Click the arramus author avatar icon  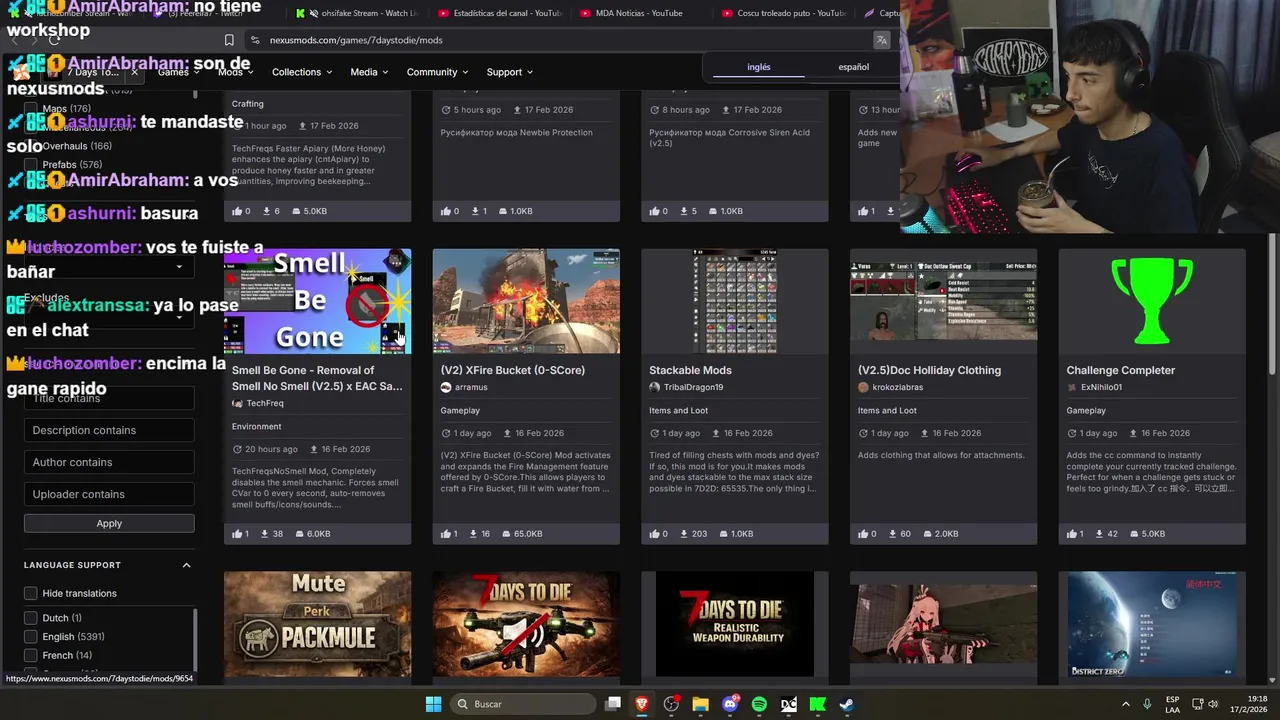446,387
